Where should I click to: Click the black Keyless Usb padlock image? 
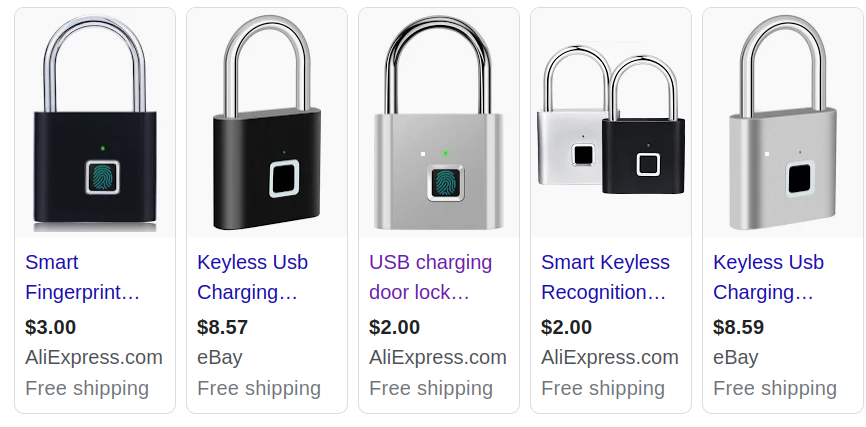pyautogui.click(x=267, y=123)
